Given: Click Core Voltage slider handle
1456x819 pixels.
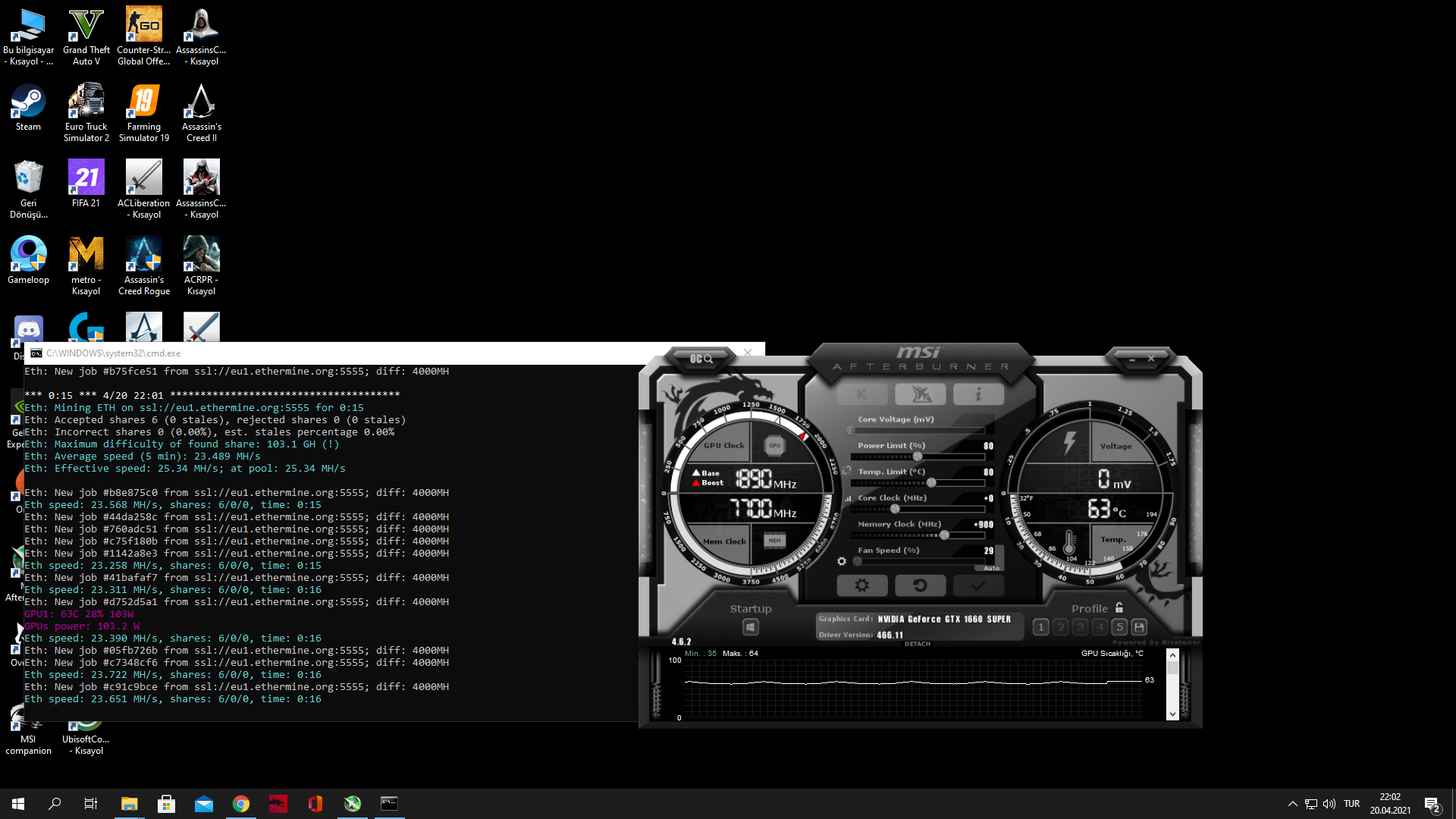Looking at the screenshot, I should click(x=851, y=430).
